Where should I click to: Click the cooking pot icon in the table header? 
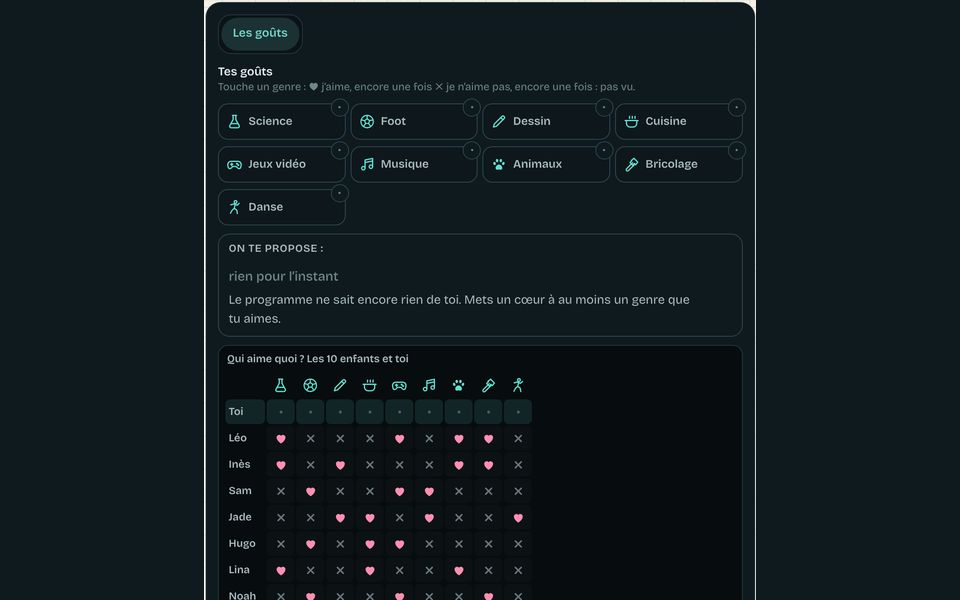pos(370,385)
